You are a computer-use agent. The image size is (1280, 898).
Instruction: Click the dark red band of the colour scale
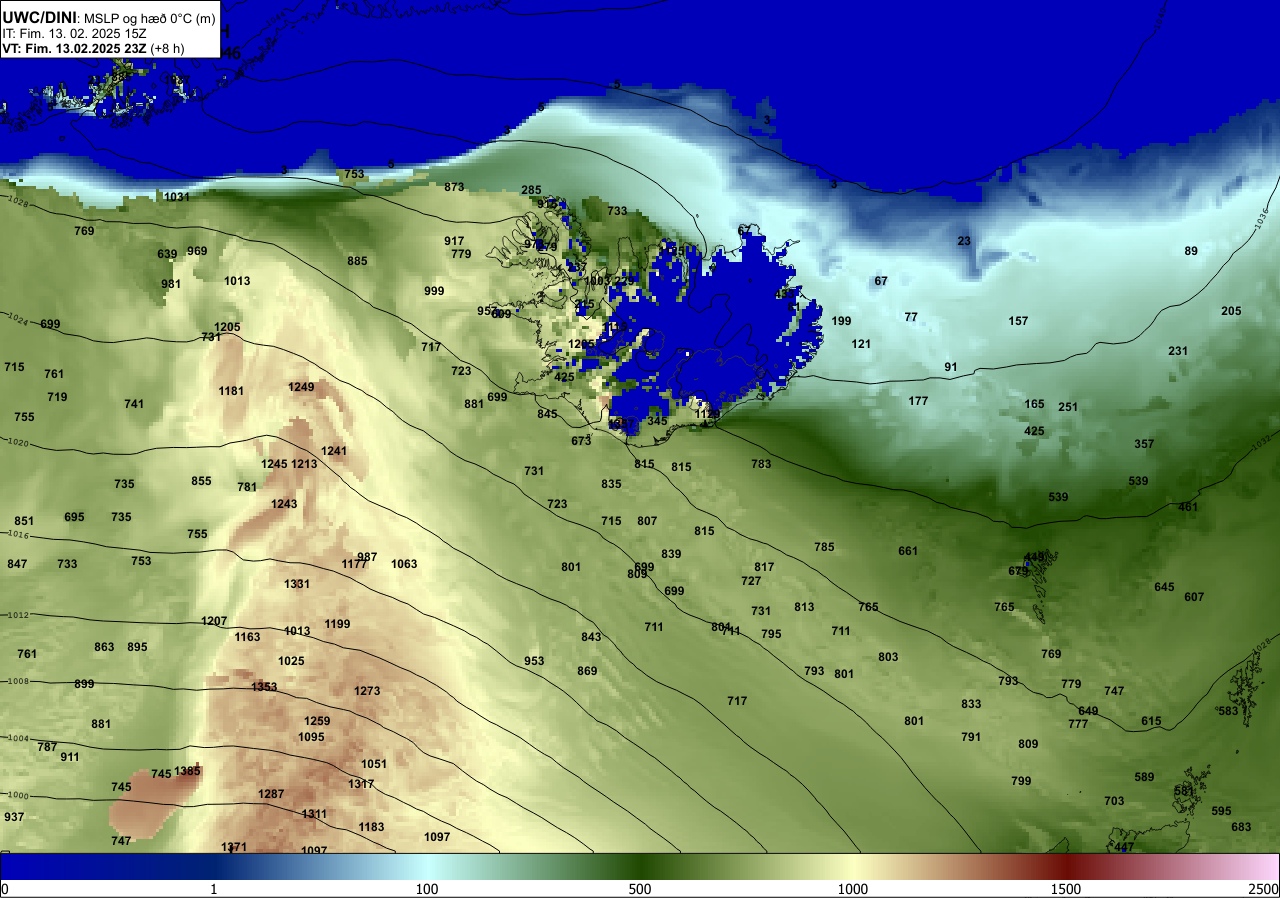[x=1066, y=866]
